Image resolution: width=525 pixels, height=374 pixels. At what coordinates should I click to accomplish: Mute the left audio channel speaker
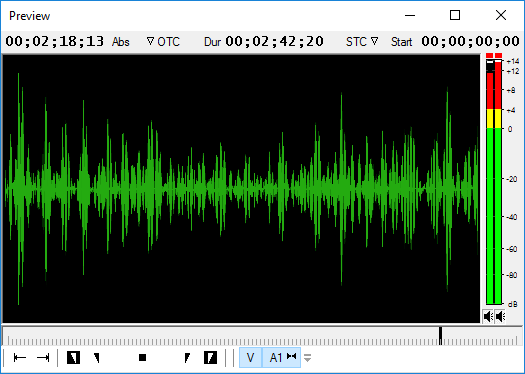coord(488,316)
